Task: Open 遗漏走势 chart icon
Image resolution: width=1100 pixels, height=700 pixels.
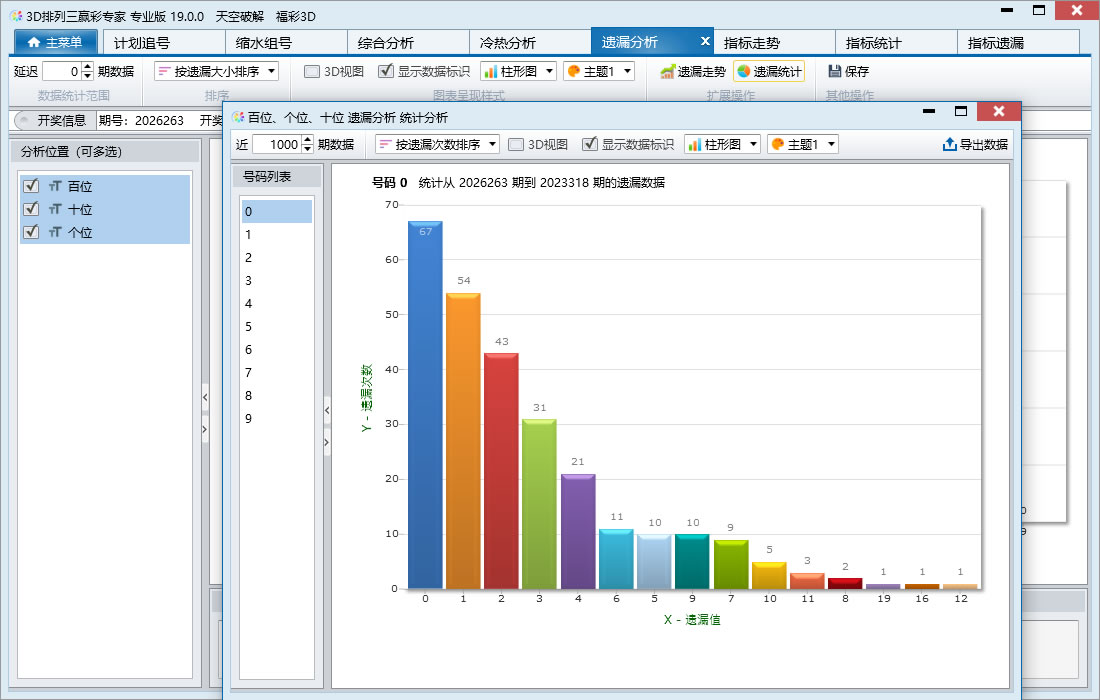Action: coord(667,72)
